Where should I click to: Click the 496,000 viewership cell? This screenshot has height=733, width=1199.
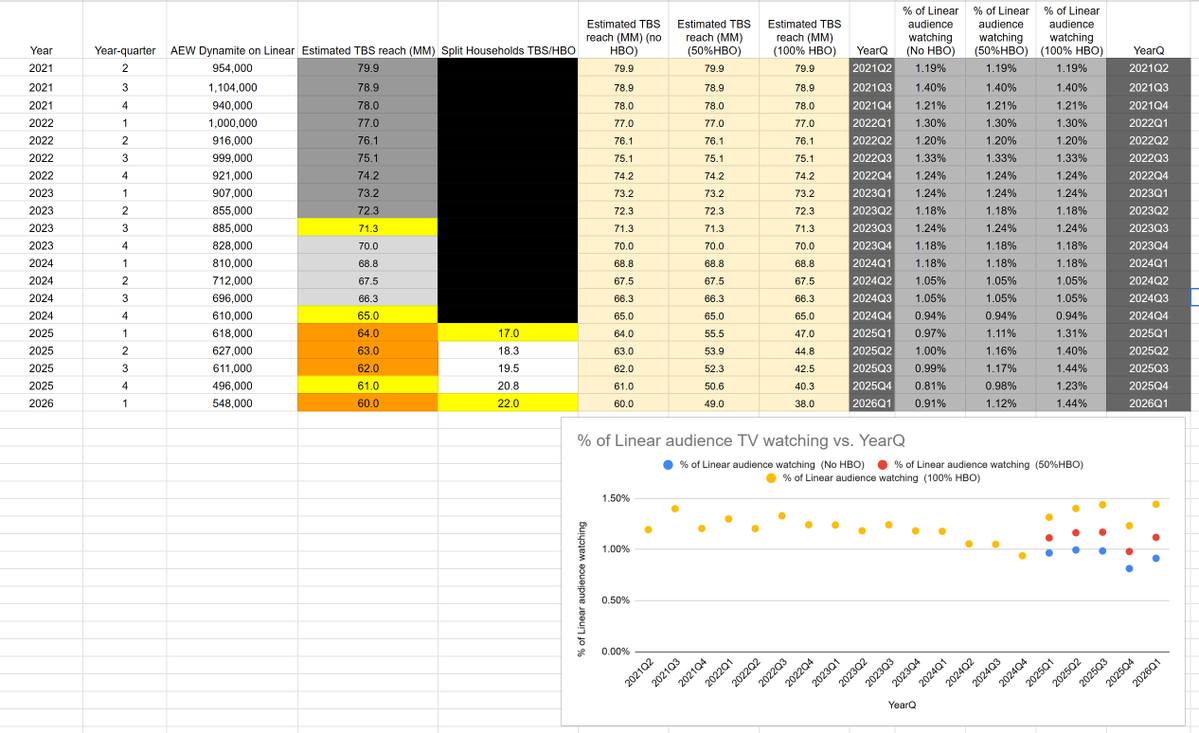click(x=232, y=385)
